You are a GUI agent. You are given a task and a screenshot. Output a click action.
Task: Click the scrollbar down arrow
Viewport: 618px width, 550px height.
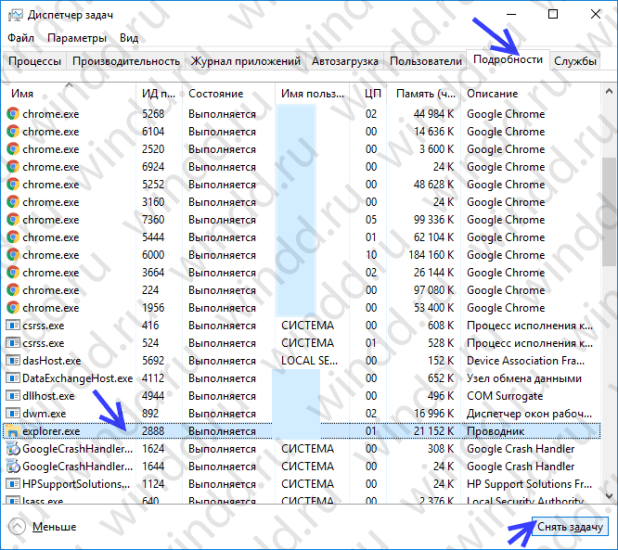[x=609, y=496]
